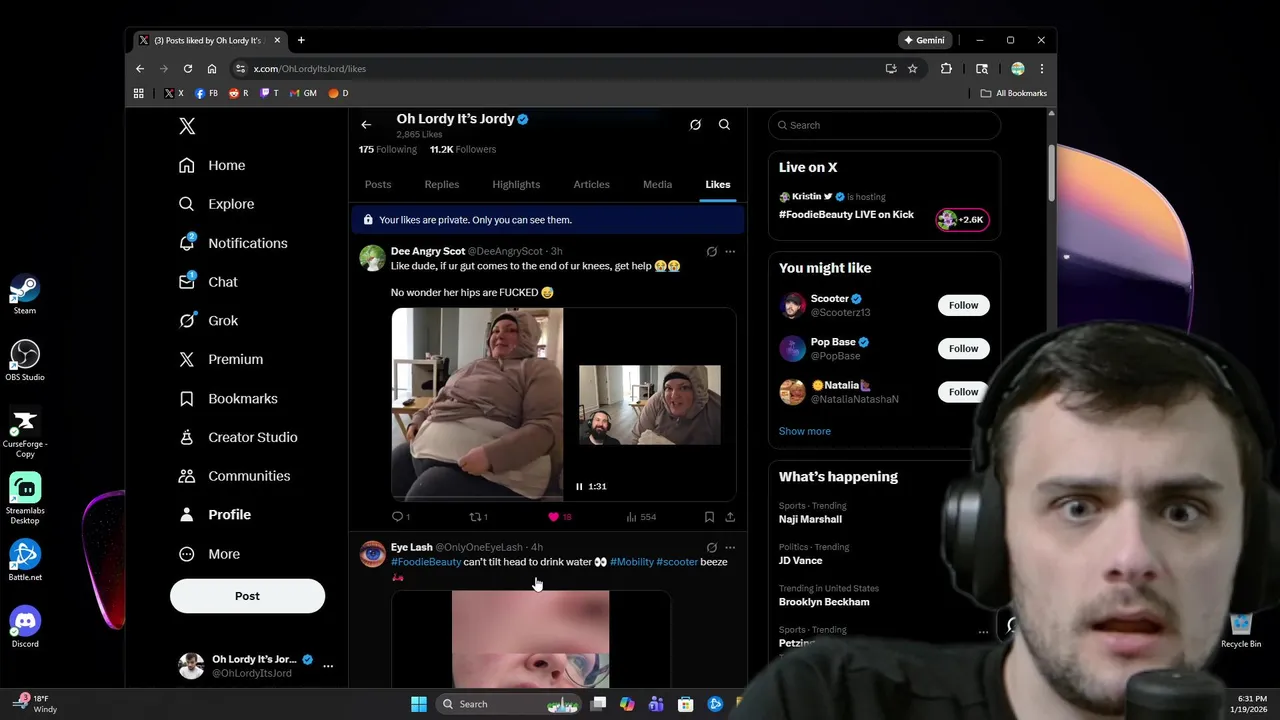Unlike the Dee Angry Scot post
The image size is (1280, 720).
click(553, 517)
